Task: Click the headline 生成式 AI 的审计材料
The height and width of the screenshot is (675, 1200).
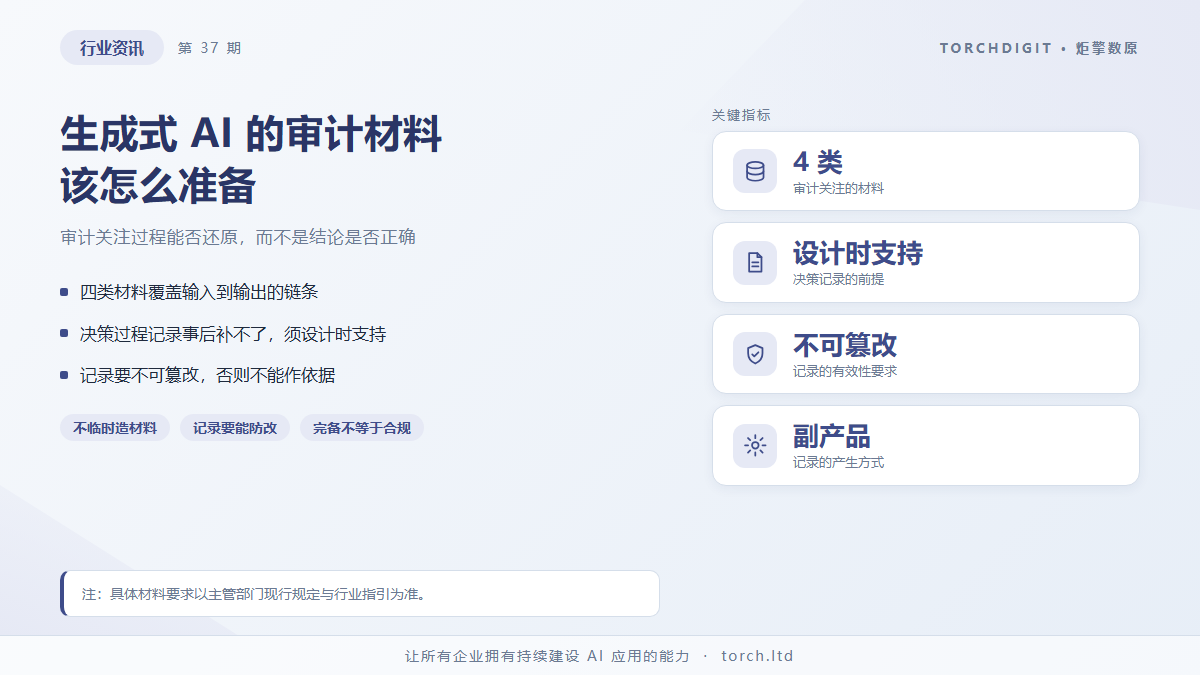Action: 251,134
